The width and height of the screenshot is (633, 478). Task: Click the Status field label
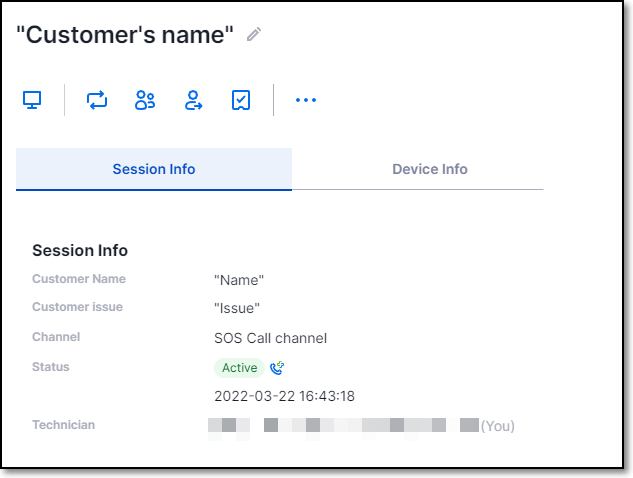51,367
